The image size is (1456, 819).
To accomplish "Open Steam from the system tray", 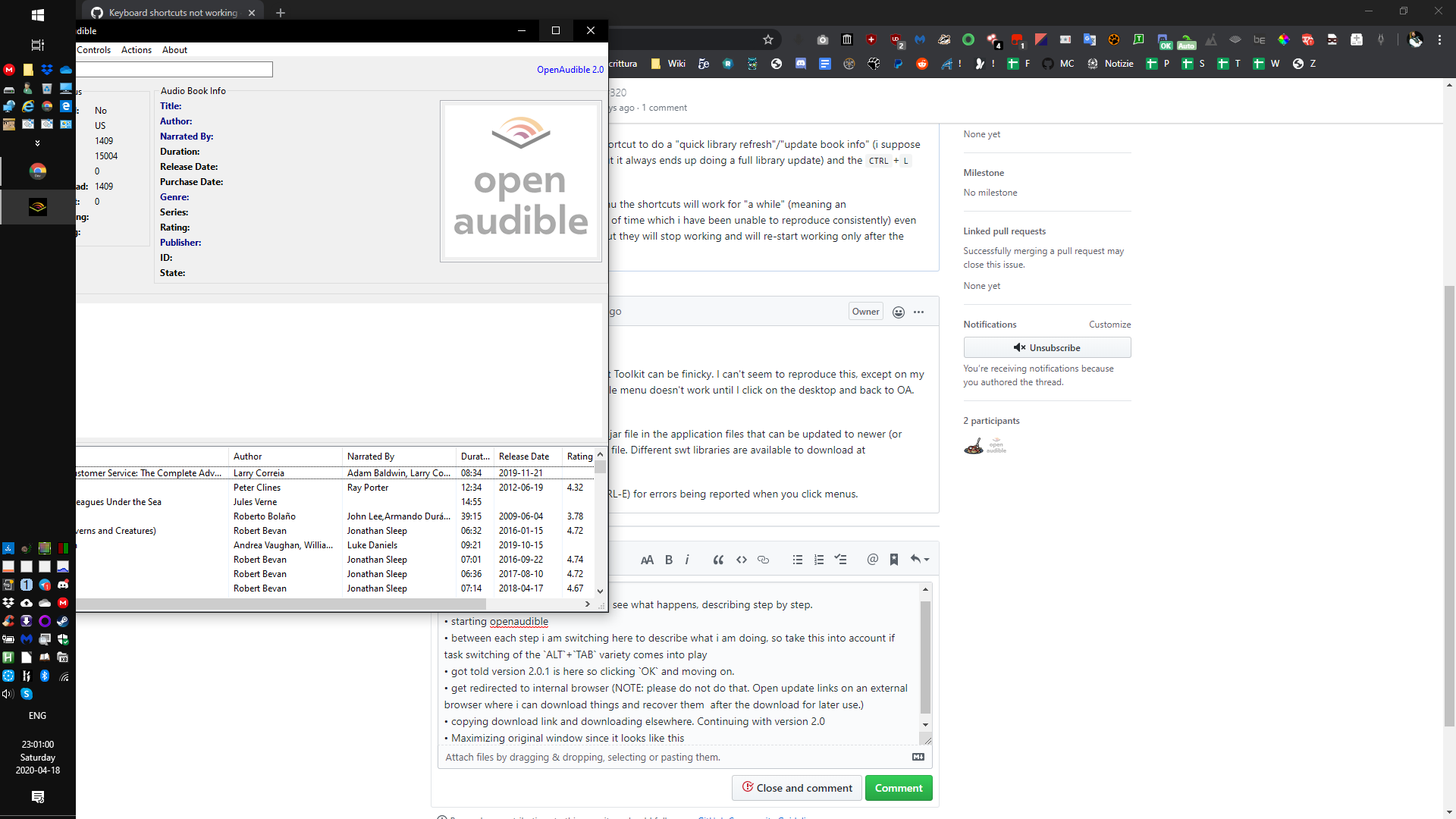I will click(63, 622).
